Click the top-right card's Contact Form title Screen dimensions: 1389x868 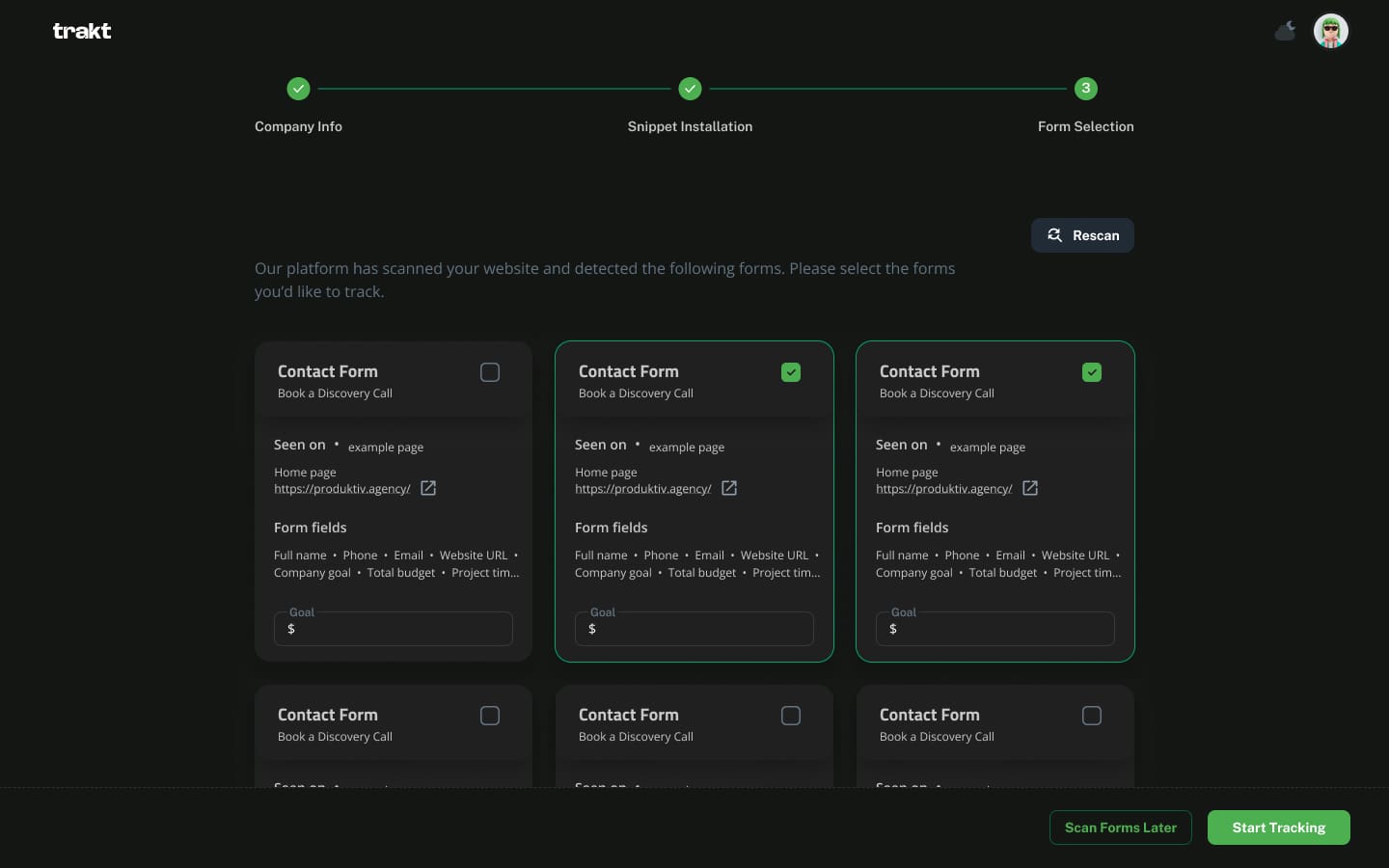point(930,371)
